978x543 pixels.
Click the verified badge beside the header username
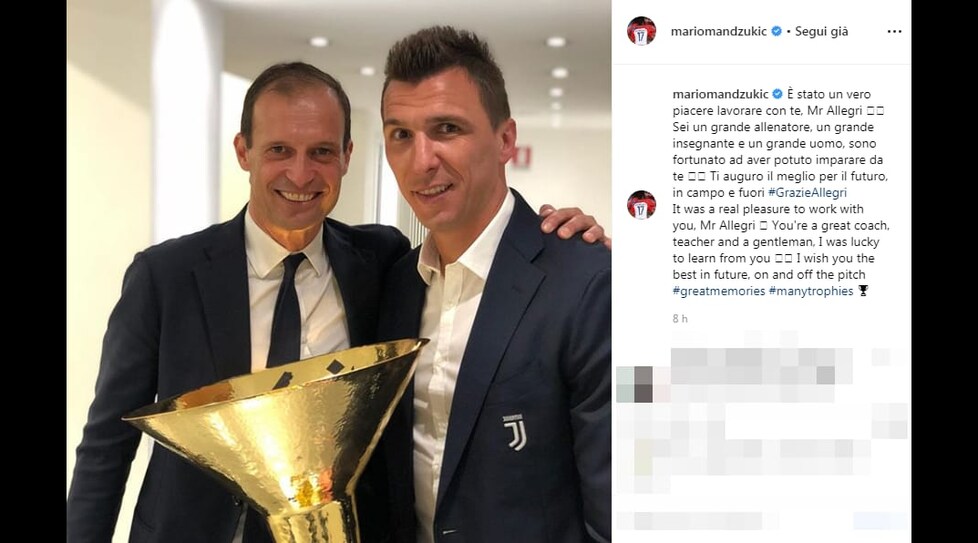point(776,31)
